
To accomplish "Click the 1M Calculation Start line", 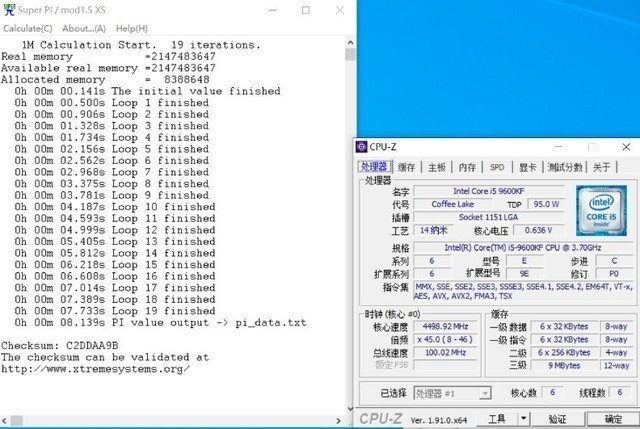I will click(x=141, y=45).
